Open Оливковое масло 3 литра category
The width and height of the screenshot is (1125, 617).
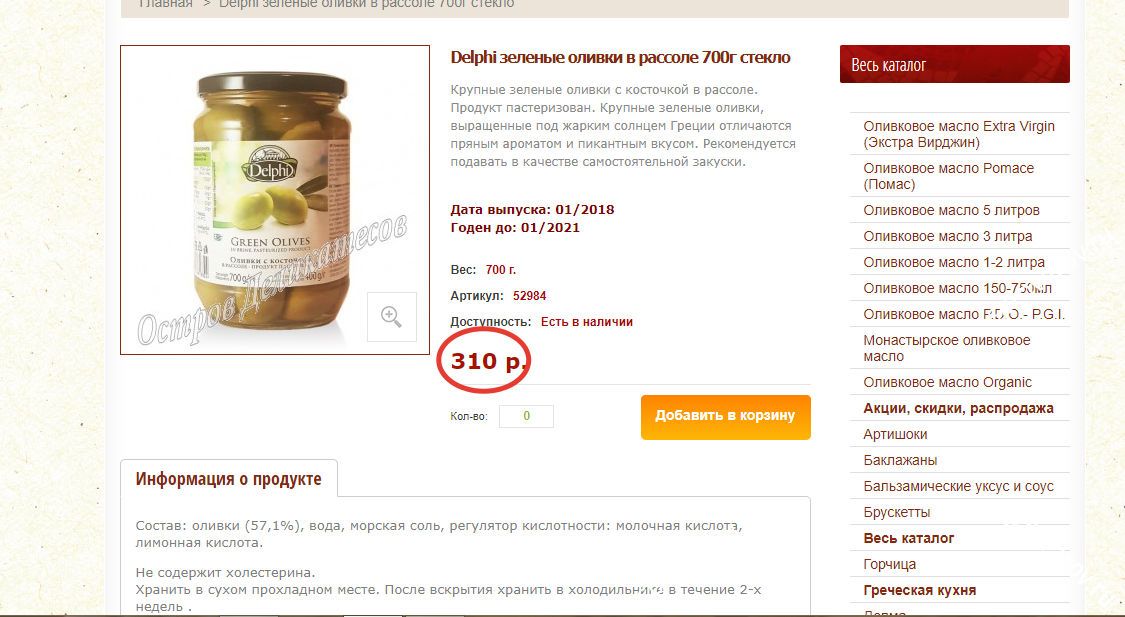pos(948,236)
